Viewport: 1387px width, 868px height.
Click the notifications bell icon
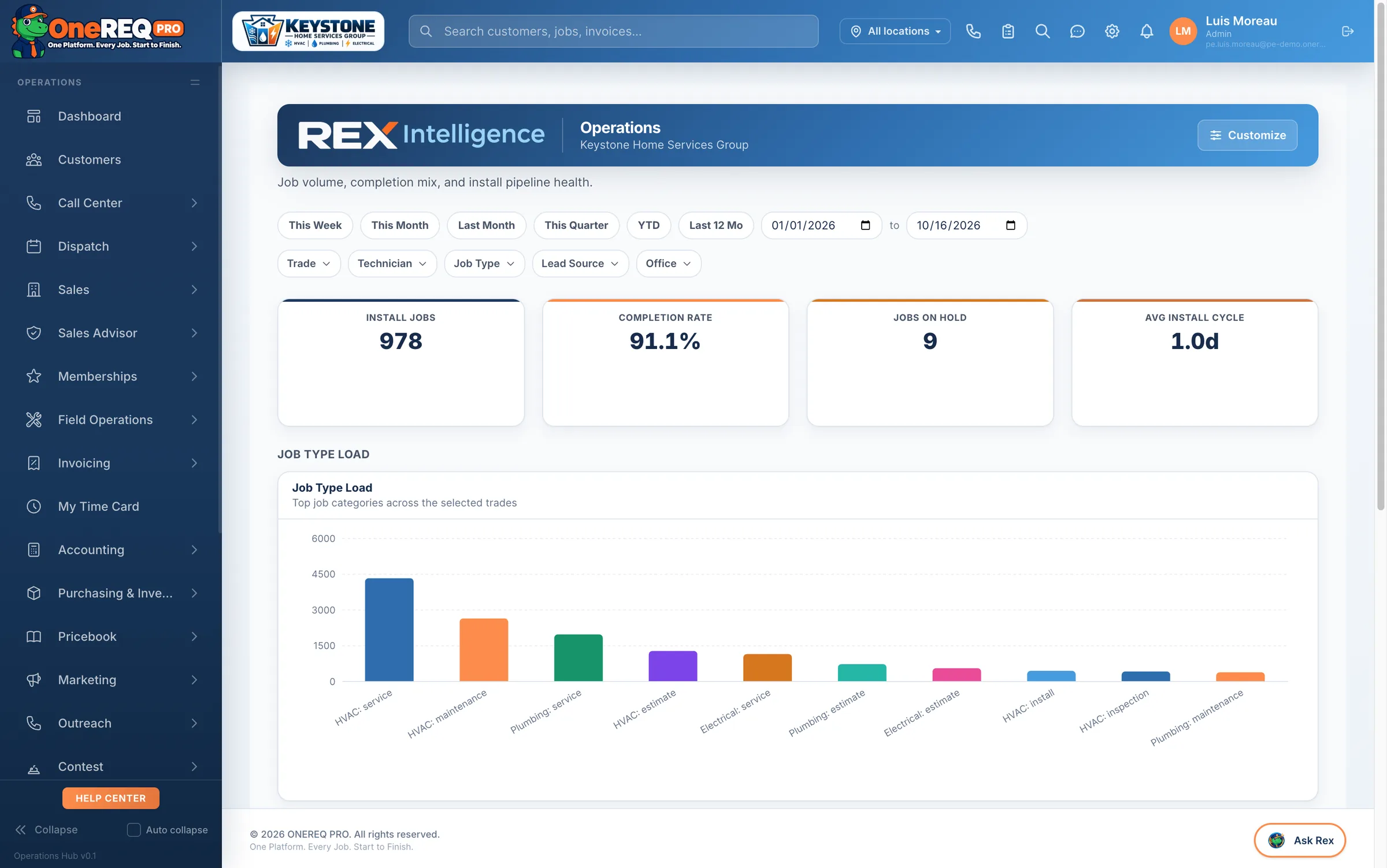(1147, 31)
